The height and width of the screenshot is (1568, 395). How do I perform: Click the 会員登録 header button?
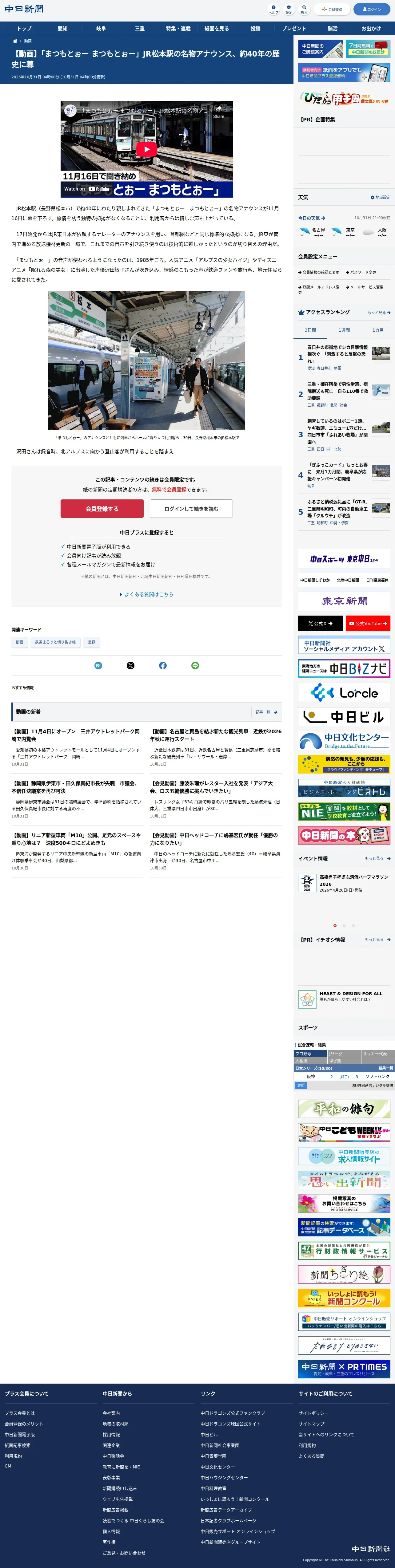tap(332, 9)
